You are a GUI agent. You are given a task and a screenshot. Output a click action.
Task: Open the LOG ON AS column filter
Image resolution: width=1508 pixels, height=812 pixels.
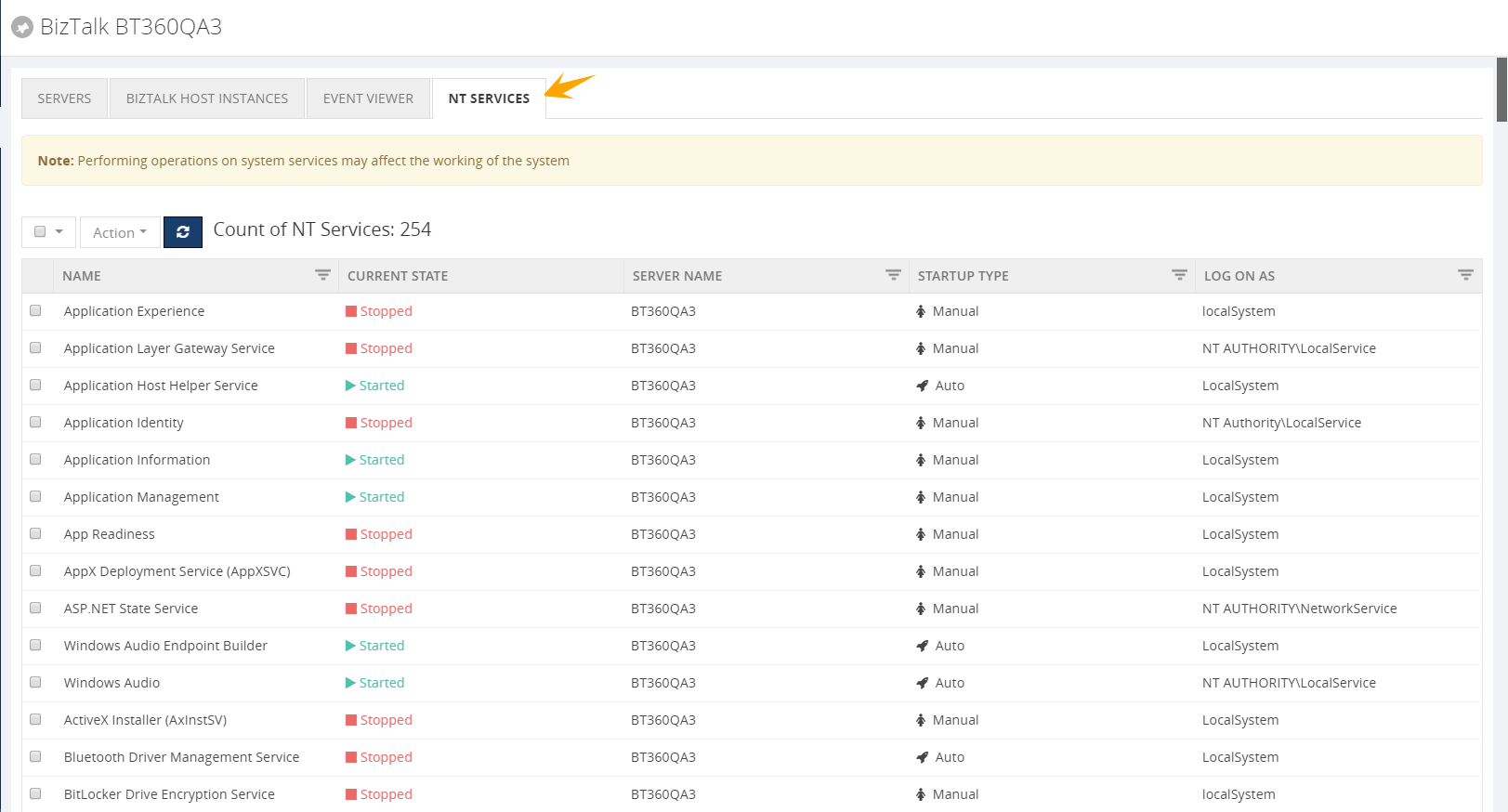coord(1465,275)
